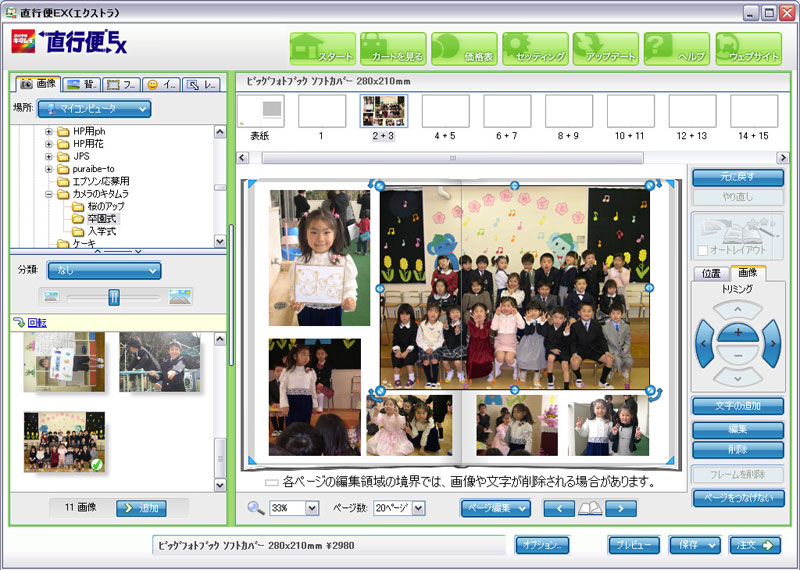Collapse the カメラのキタムラ folder
This screenshot has height=570, width=800.
coord(49,194)
